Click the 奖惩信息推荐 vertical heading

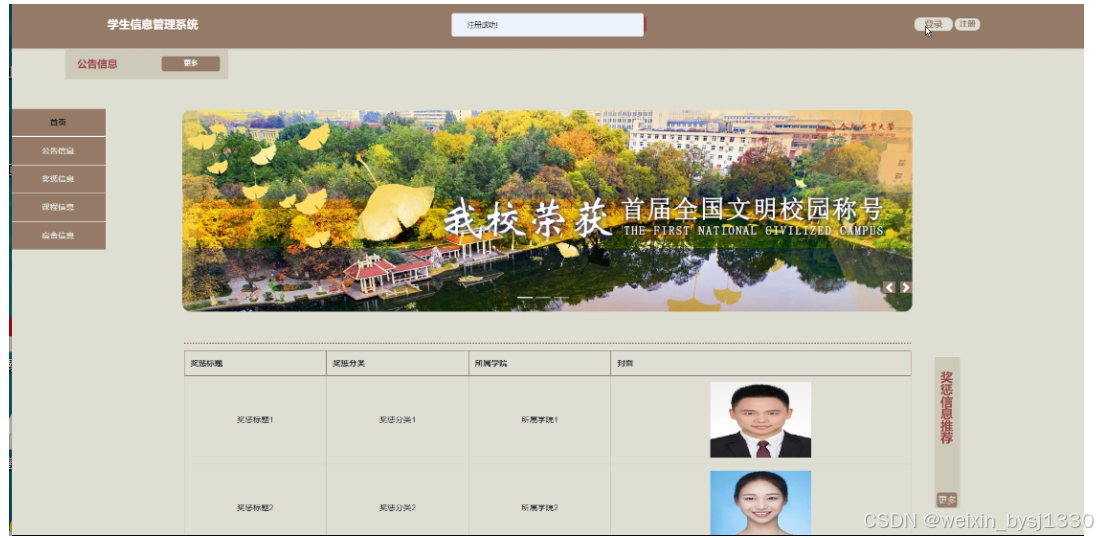tap(947, 408)
